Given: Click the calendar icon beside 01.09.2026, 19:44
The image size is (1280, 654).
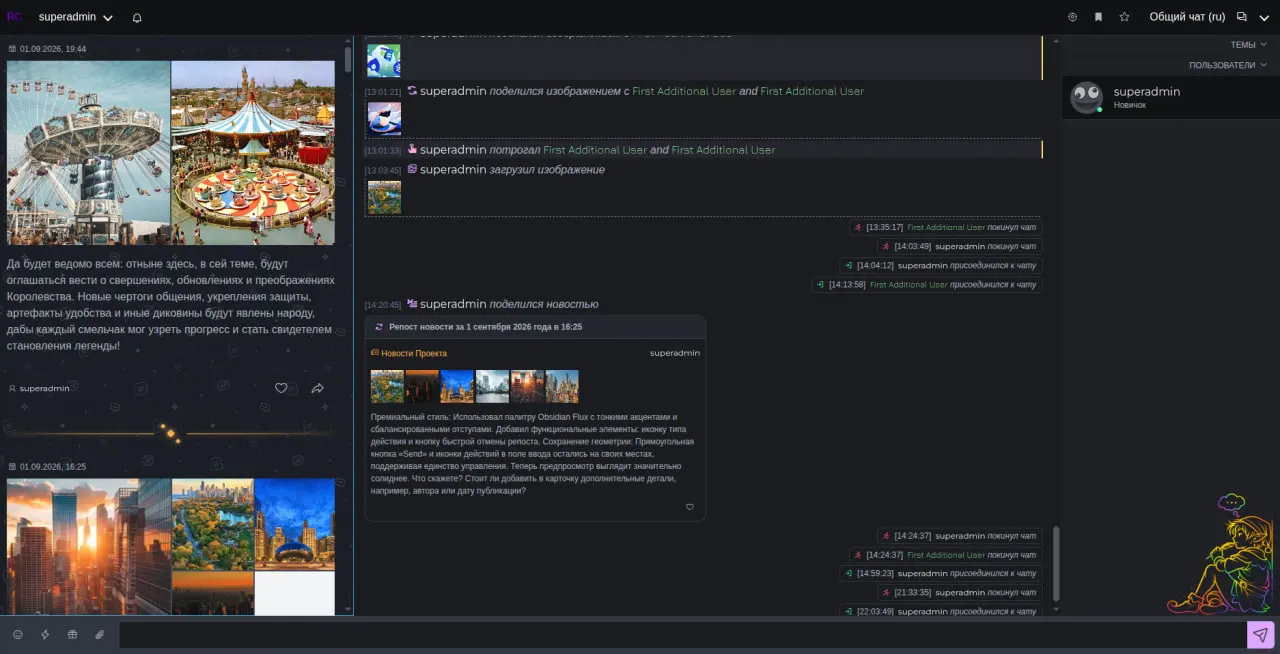Looking at the screenshot, I should pyautogui.click(x=12, y=48).
